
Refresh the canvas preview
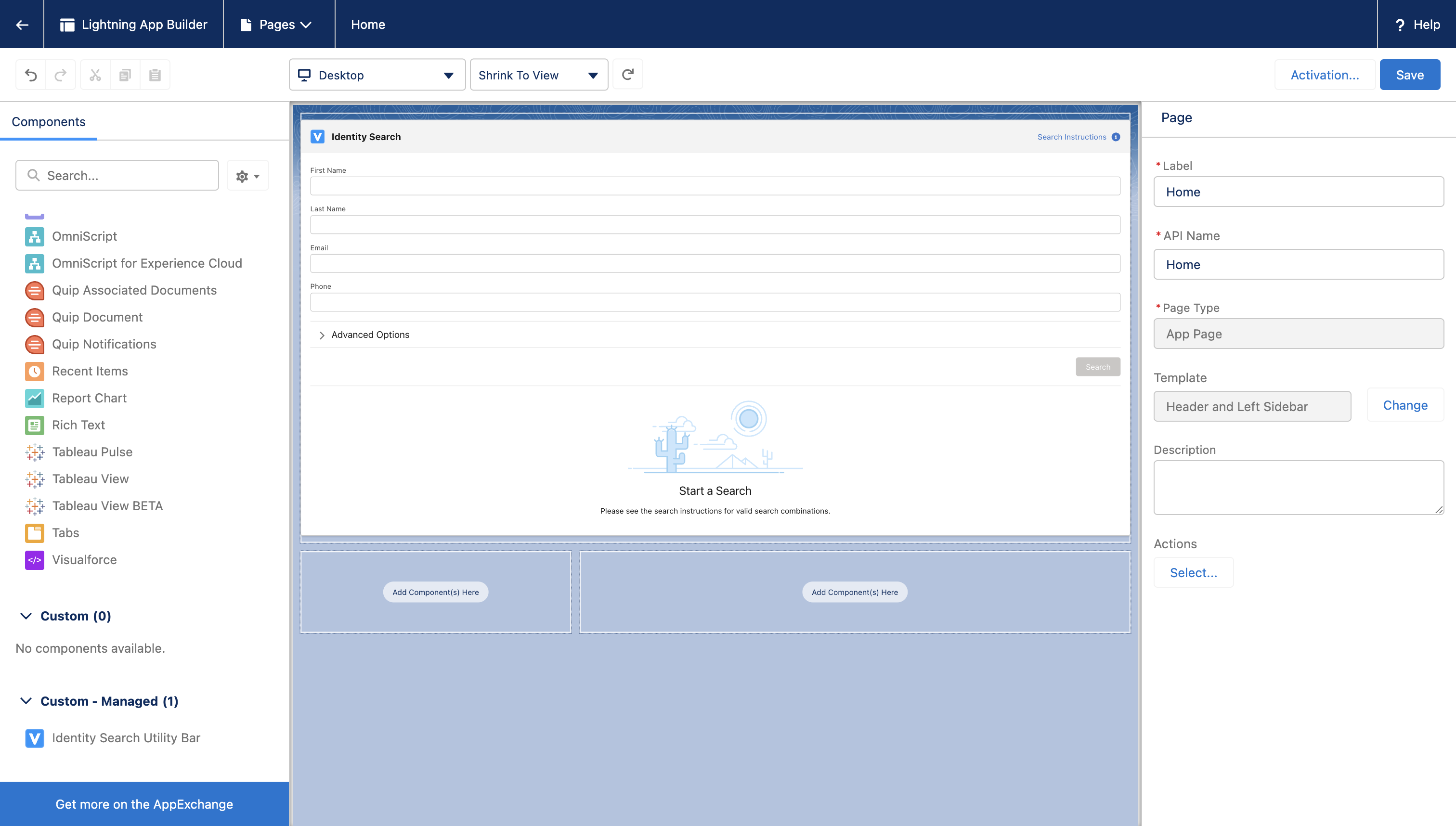tap(627, 74)
